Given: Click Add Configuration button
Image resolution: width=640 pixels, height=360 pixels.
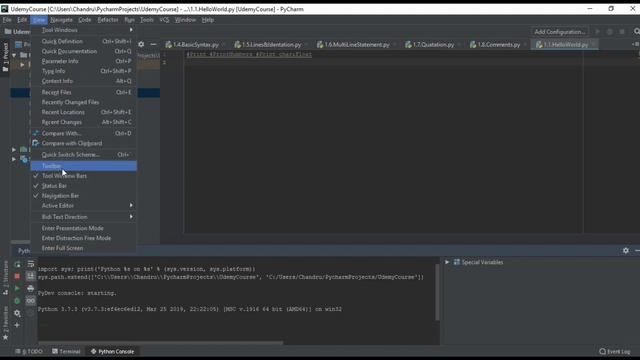Looking at the screenshot, I should tap(560, 32).
